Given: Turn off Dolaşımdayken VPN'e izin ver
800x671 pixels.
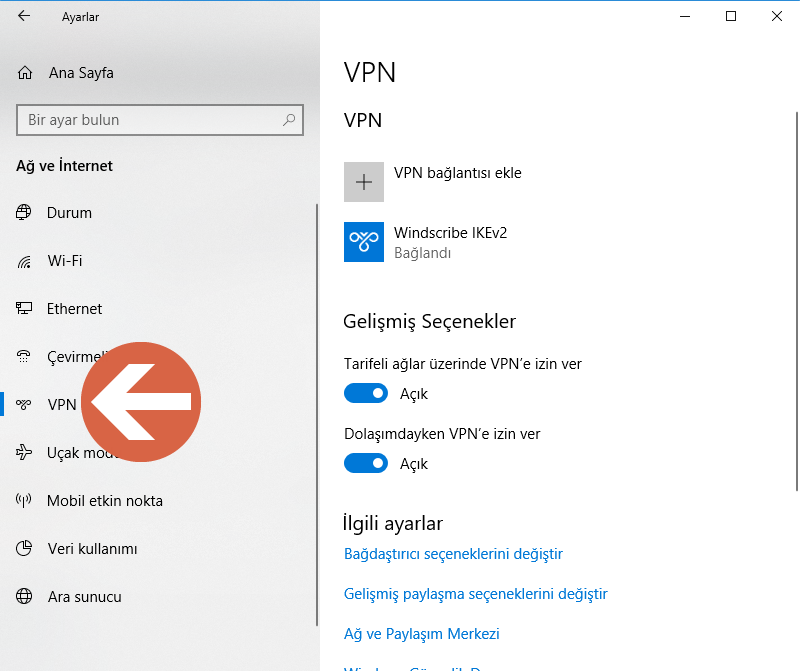Looking at the screenshot, I should [x=366, y=463].
